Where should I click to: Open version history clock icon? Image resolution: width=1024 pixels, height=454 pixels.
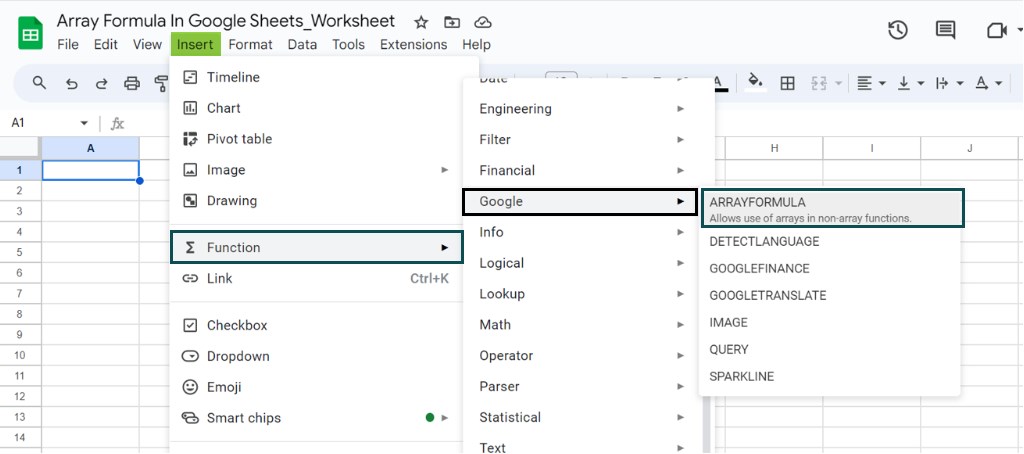tap(898, 30)
